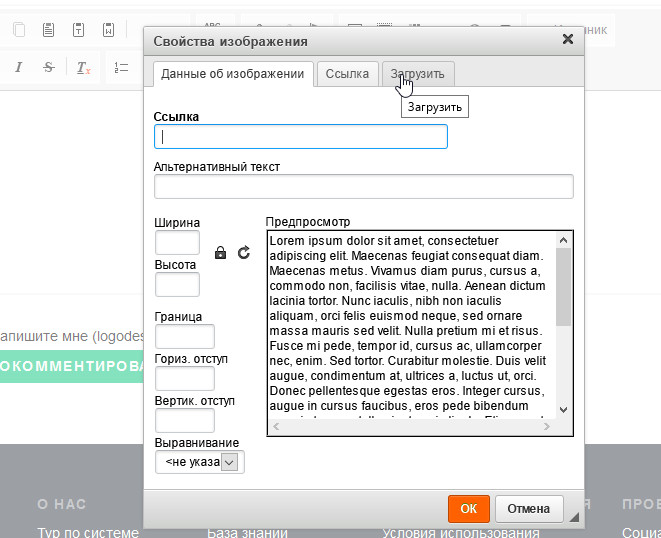Click the dialog resize grip corner
Image resolution: width=661 pixels, height=538 pixels.
tap(574, 517)
